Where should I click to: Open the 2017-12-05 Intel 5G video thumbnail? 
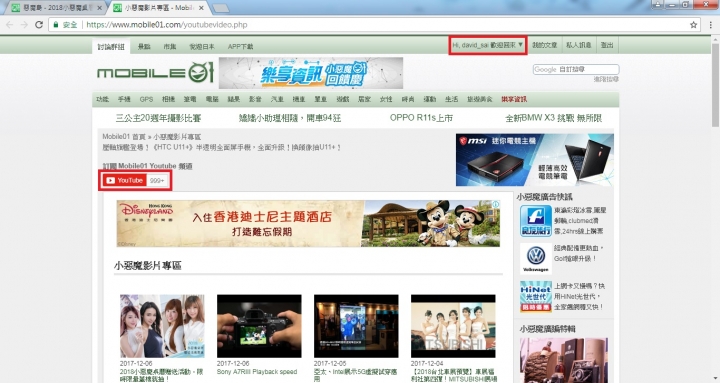pyautogui.click(x=356, y=326)
